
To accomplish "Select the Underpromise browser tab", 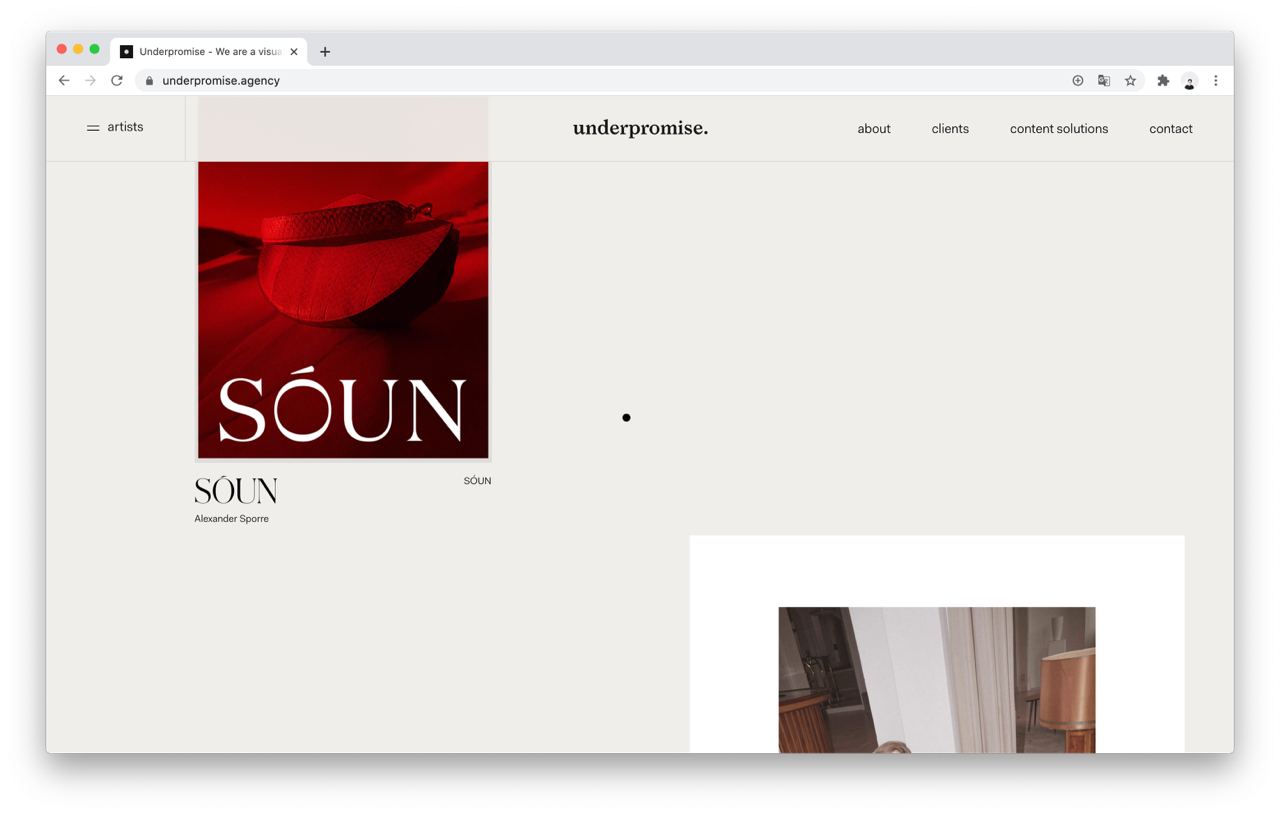I will [x=209, y=52].
